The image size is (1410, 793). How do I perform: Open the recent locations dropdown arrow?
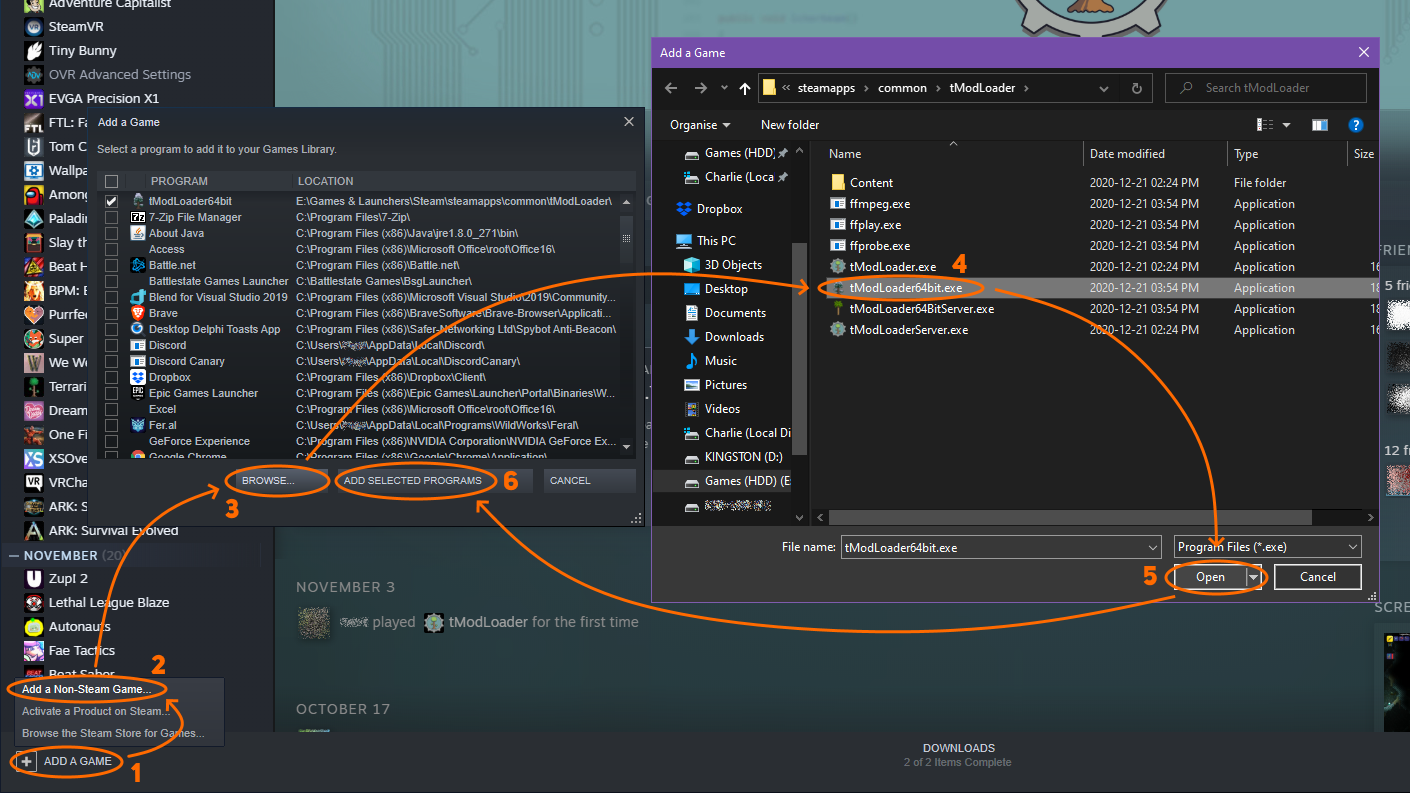pos(724,88)
